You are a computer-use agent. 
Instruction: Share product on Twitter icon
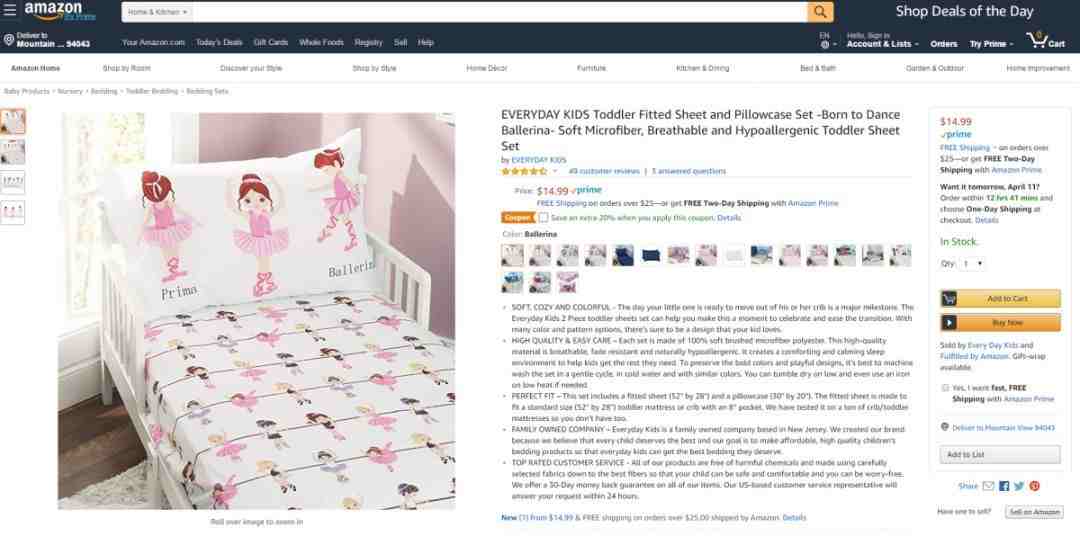pos(1019,486)
